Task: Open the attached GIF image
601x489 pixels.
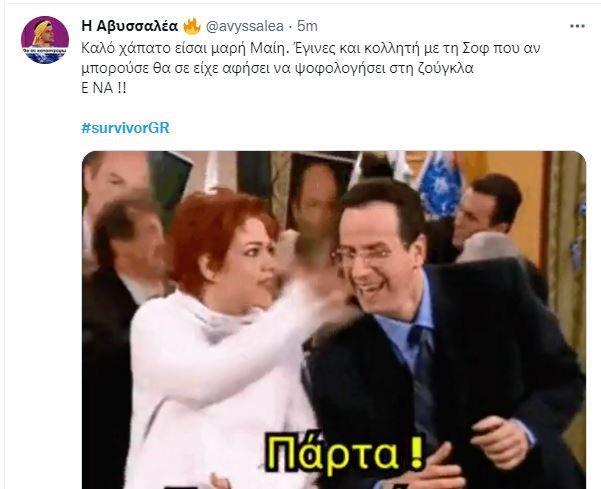Action: click(x=334, y=320)
